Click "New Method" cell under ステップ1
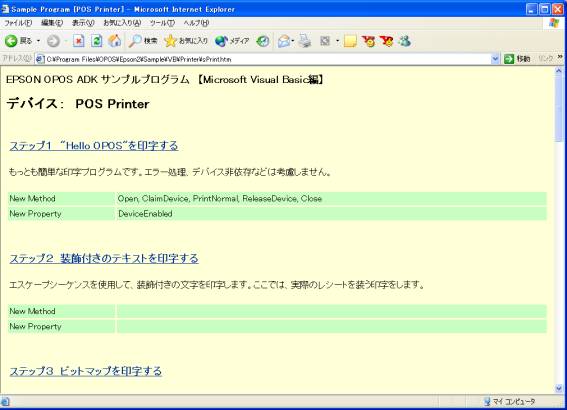 (61, 198)
